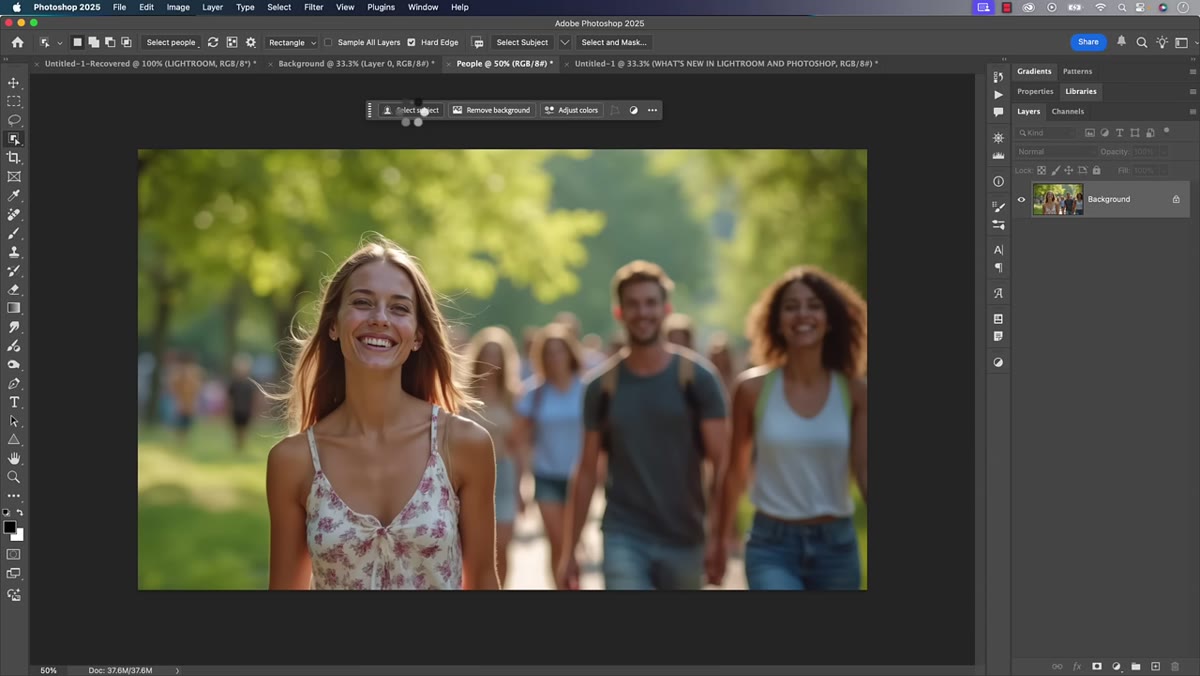
Task: Select the Eraser tool
Action: click(x=14, y=289)
